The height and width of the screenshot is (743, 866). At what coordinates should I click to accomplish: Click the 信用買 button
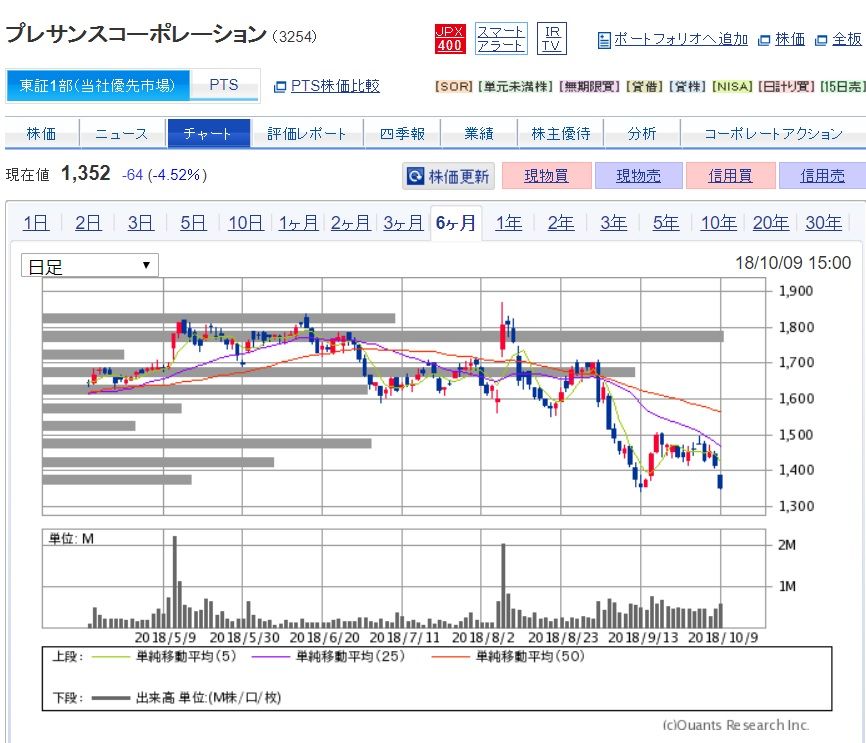(x=730, y=176)
